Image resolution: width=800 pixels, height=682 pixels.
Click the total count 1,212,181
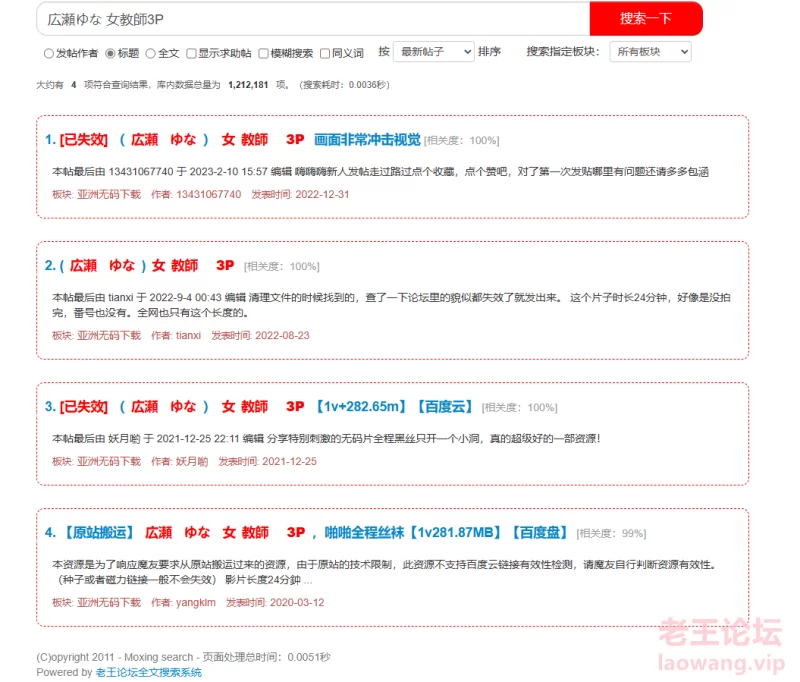[248, 85]
